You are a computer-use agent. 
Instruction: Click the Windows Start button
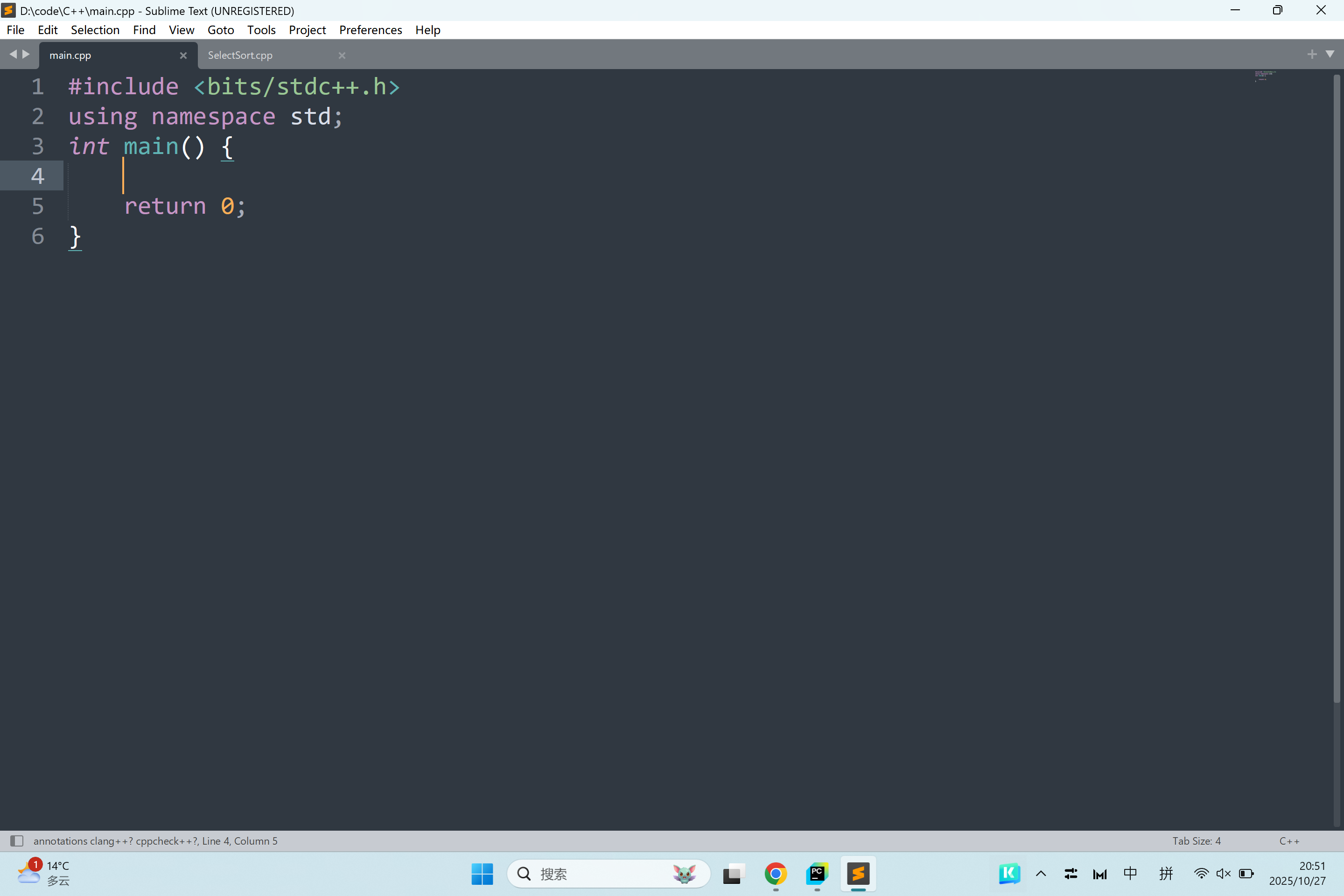tap(482, 873)
